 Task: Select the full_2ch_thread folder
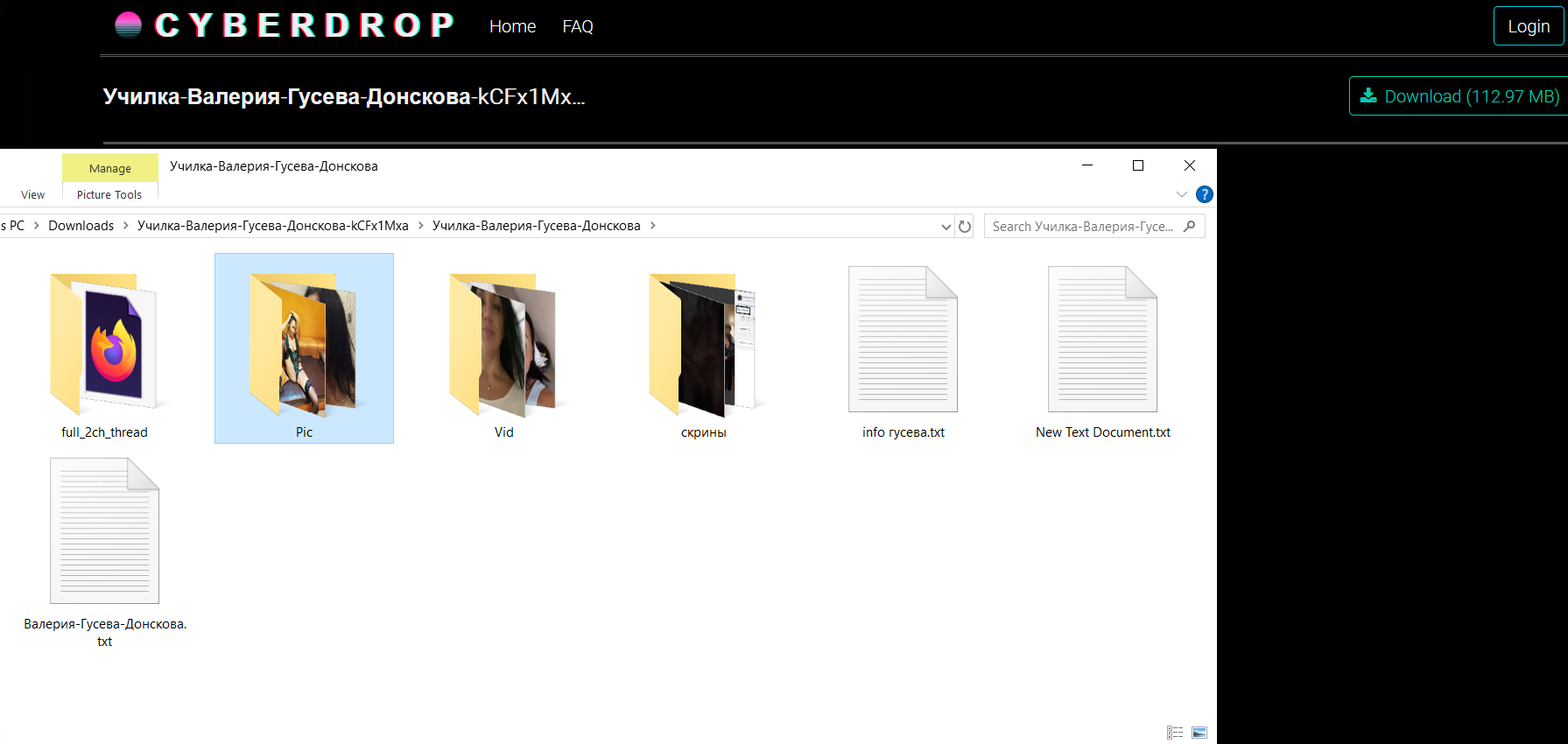pos(105,349)
